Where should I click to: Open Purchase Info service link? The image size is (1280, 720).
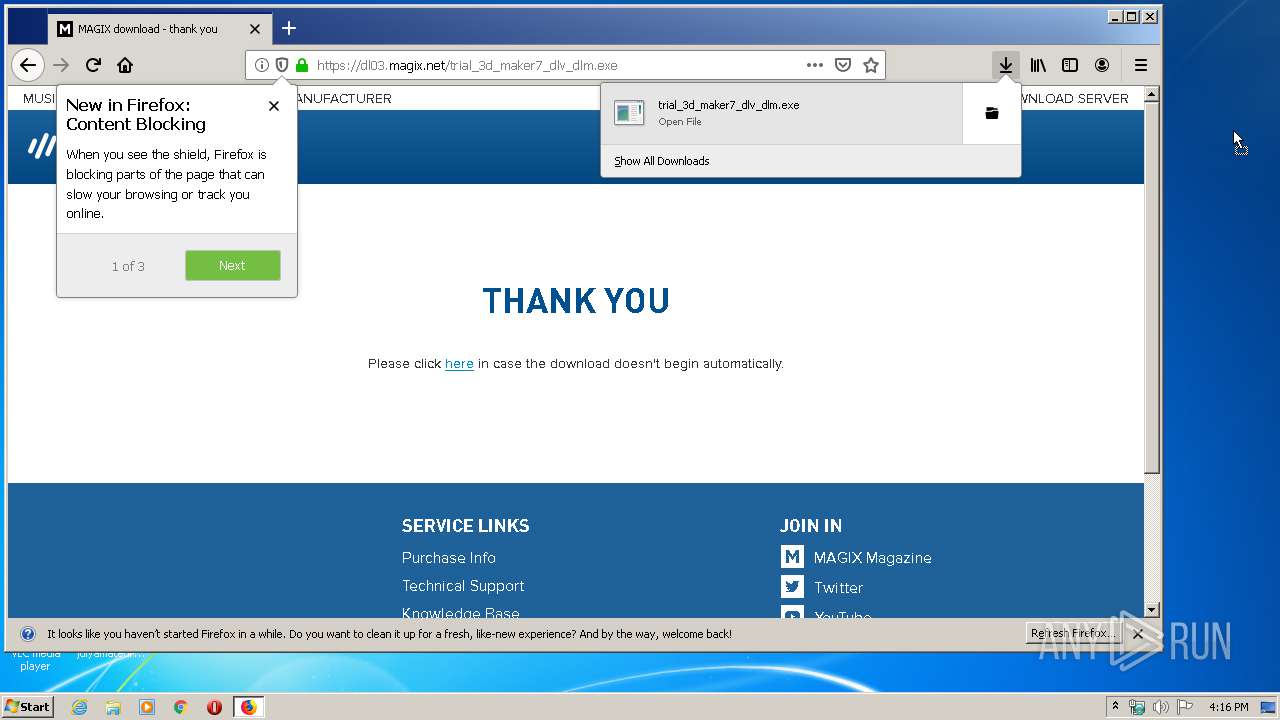point(449,558)
